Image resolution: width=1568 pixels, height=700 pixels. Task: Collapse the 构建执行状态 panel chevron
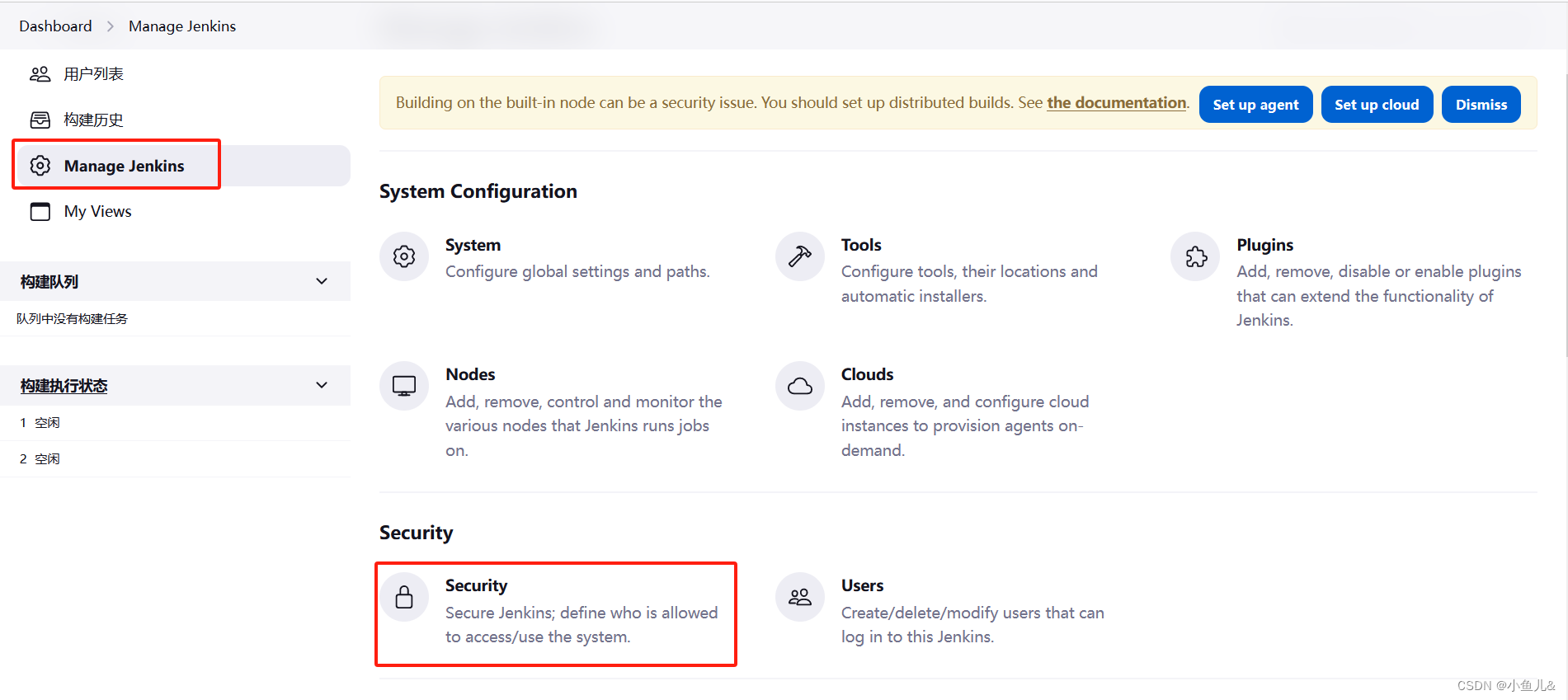pyautogui.click(x=322, y=385)
